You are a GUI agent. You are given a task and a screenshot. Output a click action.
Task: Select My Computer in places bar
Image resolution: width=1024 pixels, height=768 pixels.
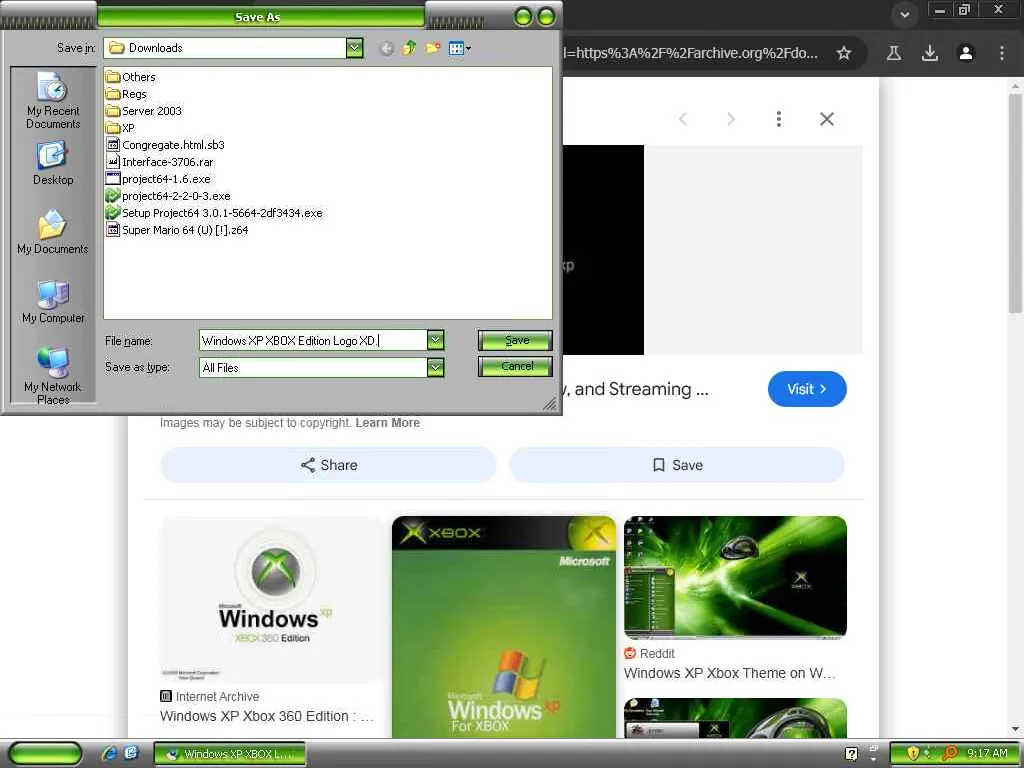coord(53,302)
